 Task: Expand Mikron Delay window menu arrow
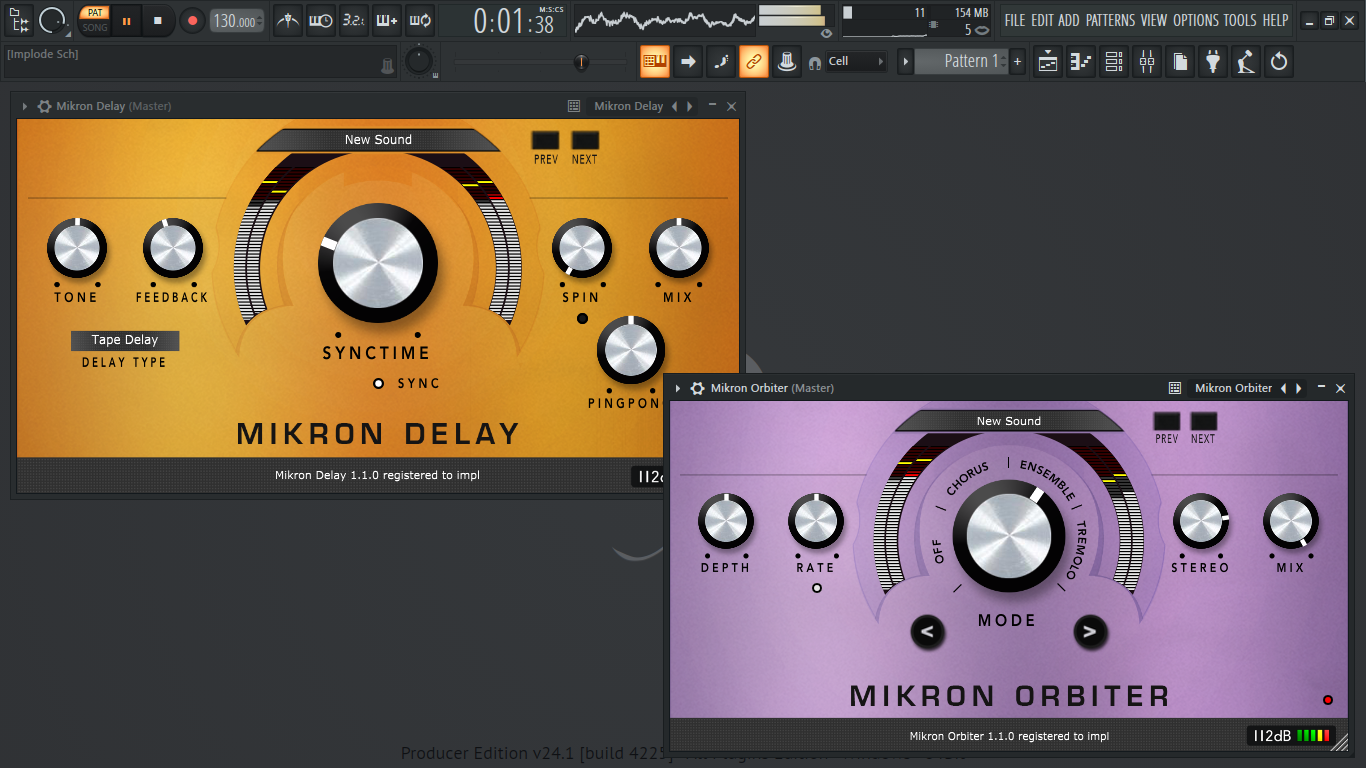tap(25, 106)
